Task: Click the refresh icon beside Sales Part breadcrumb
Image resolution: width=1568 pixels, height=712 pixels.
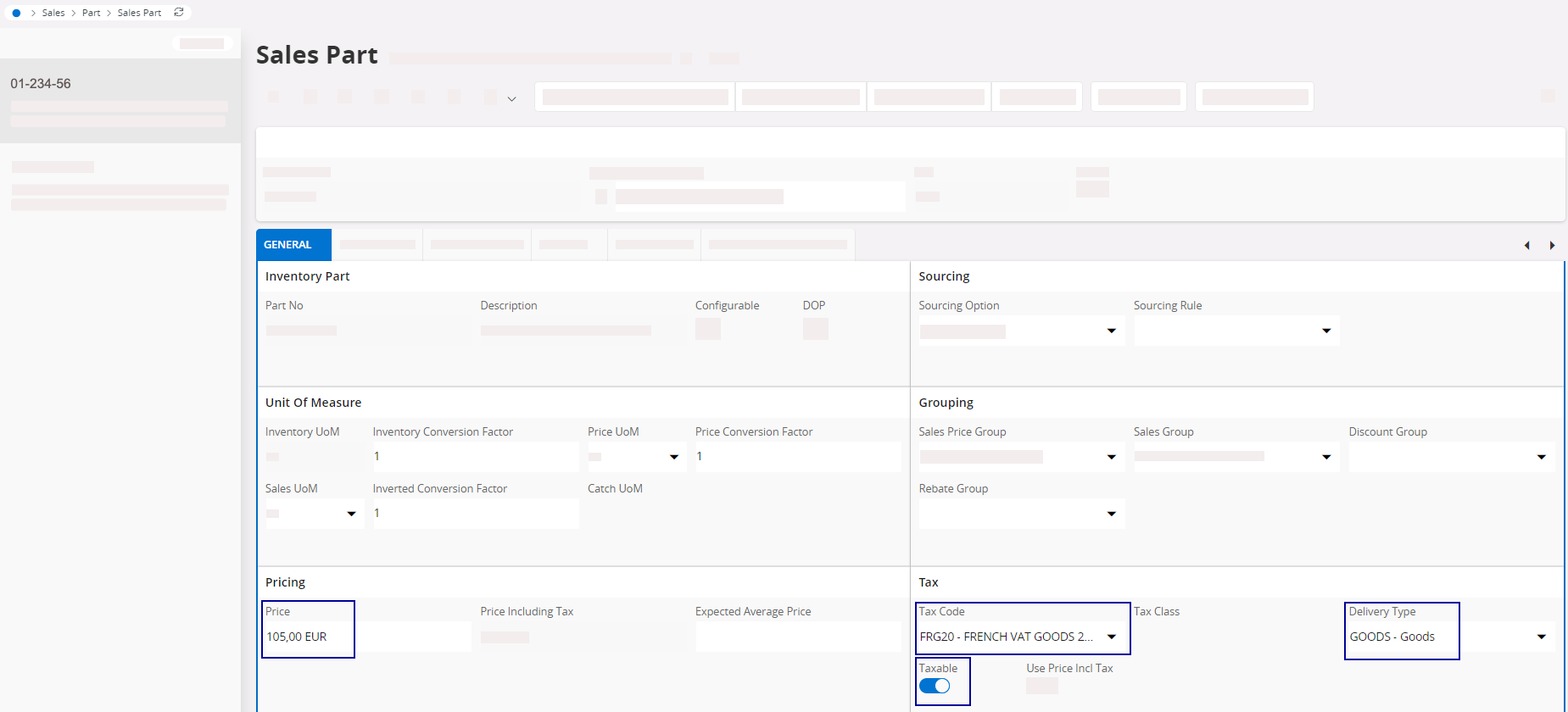Action: pyautogui.click(x=179, y=13)
